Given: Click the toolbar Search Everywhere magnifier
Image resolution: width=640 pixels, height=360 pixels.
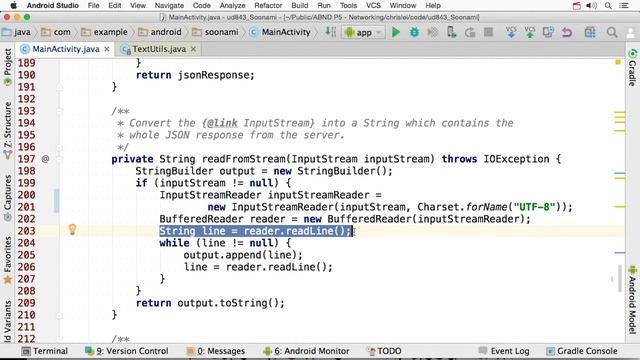Looking at the screenshot, I should (611, 32).
